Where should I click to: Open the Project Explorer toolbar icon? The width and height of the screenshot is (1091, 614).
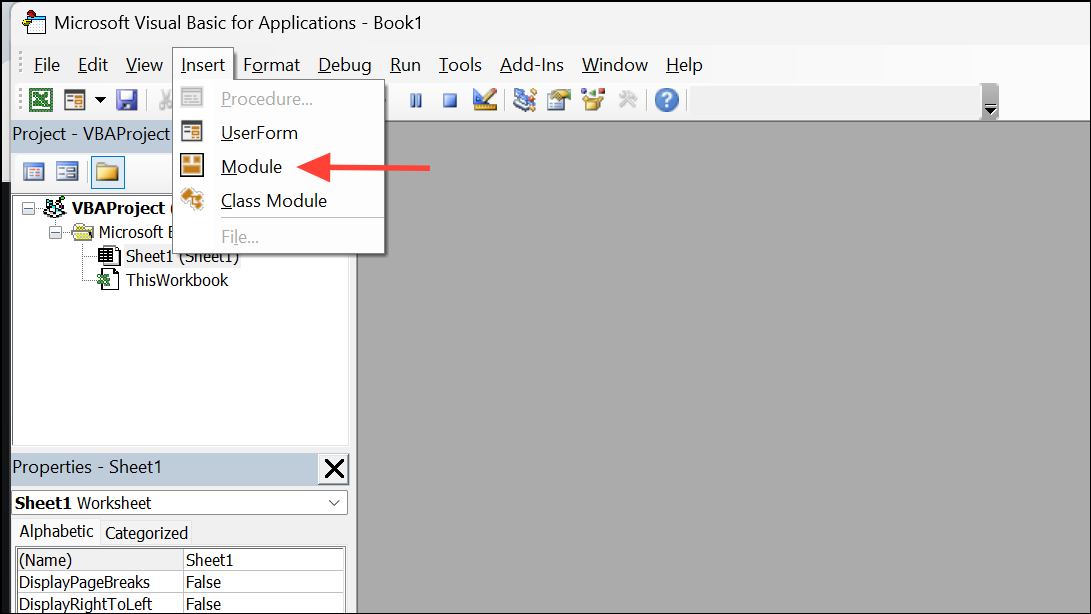tap(525, 100)
